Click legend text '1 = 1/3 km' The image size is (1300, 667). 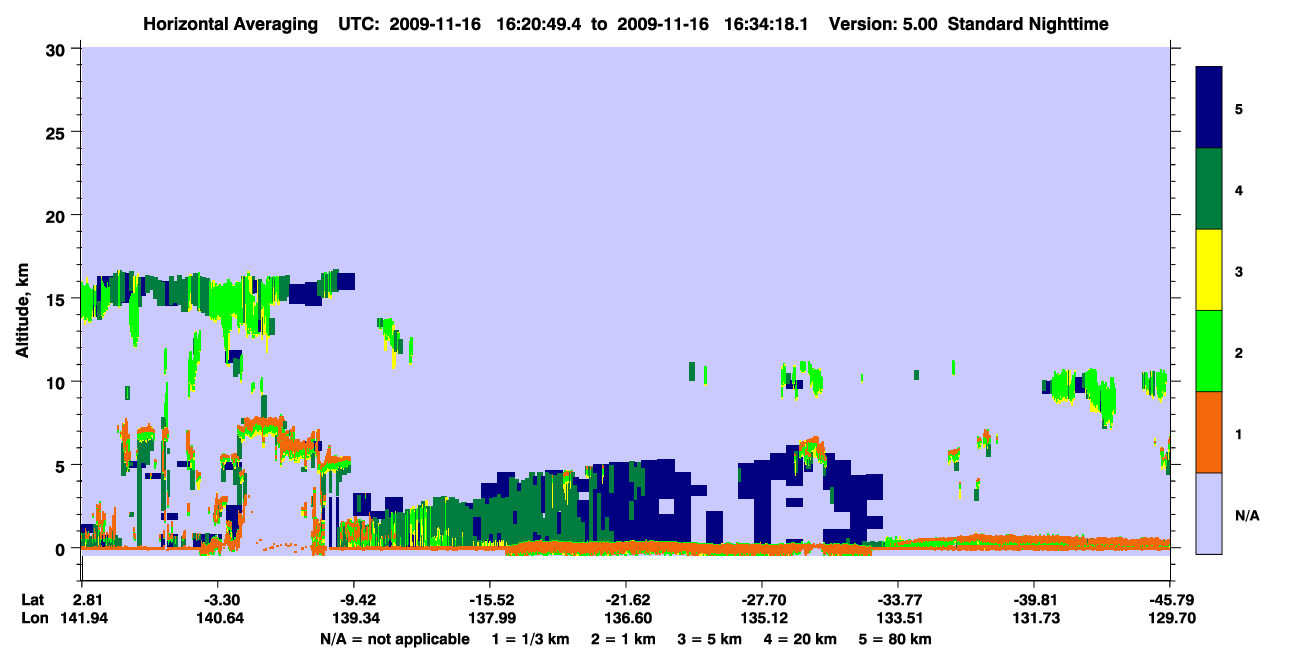click(x=529, y=639)
